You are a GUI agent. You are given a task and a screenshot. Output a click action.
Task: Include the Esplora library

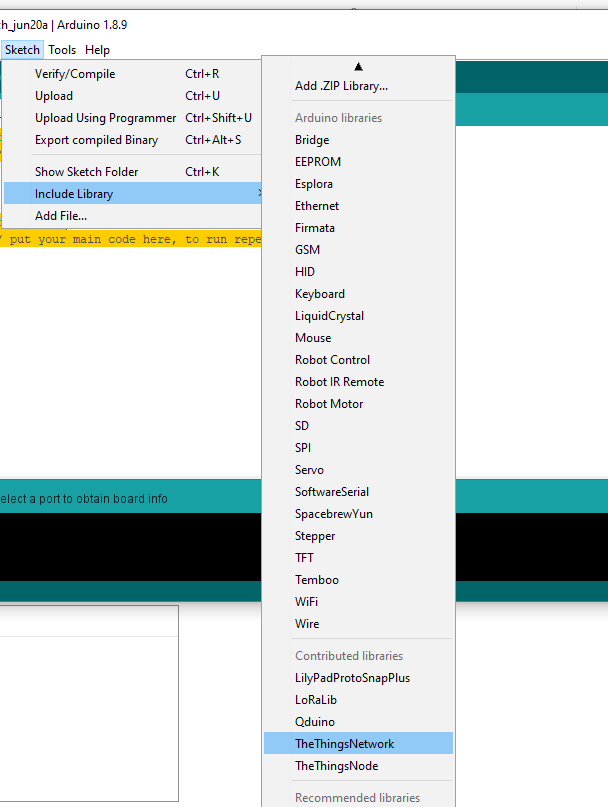point(358,184)
